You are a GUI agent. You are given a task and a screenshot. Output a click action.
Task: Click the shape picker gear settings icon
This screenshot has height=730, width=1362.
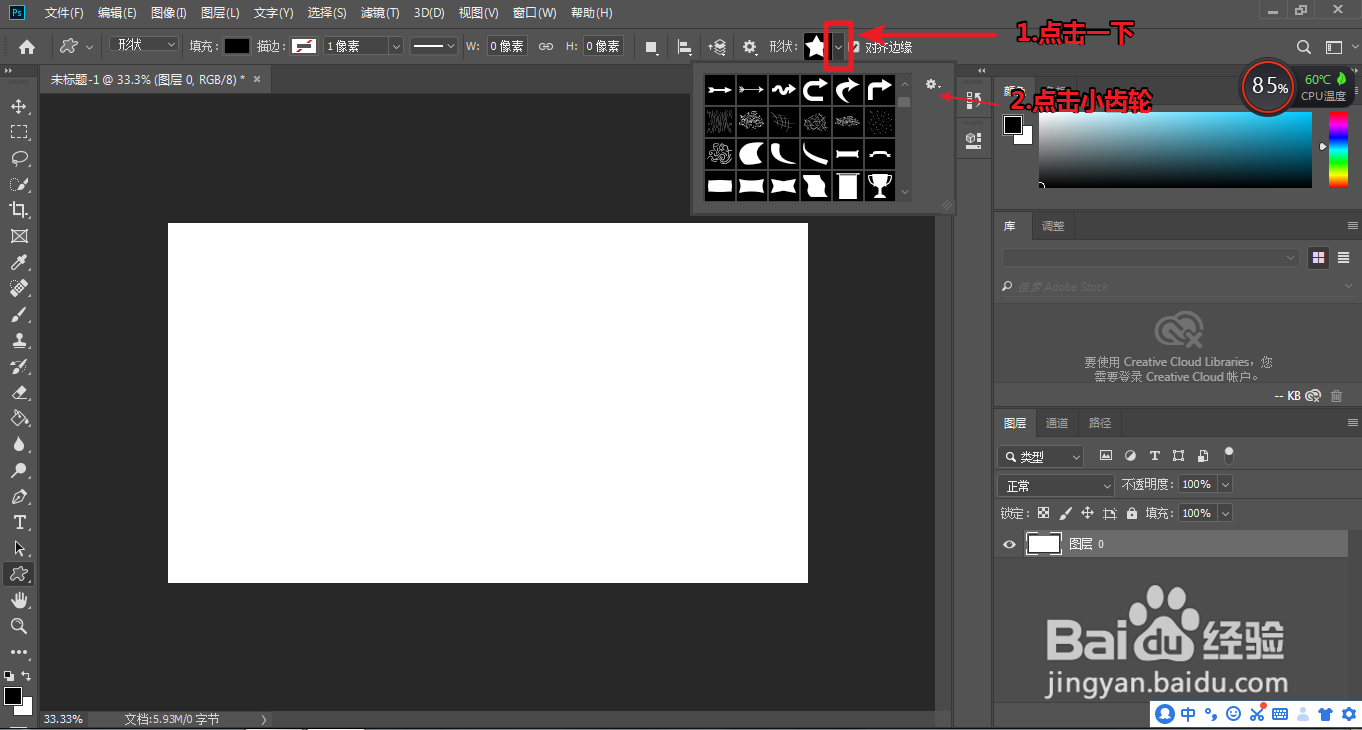[x=932, y=85]
